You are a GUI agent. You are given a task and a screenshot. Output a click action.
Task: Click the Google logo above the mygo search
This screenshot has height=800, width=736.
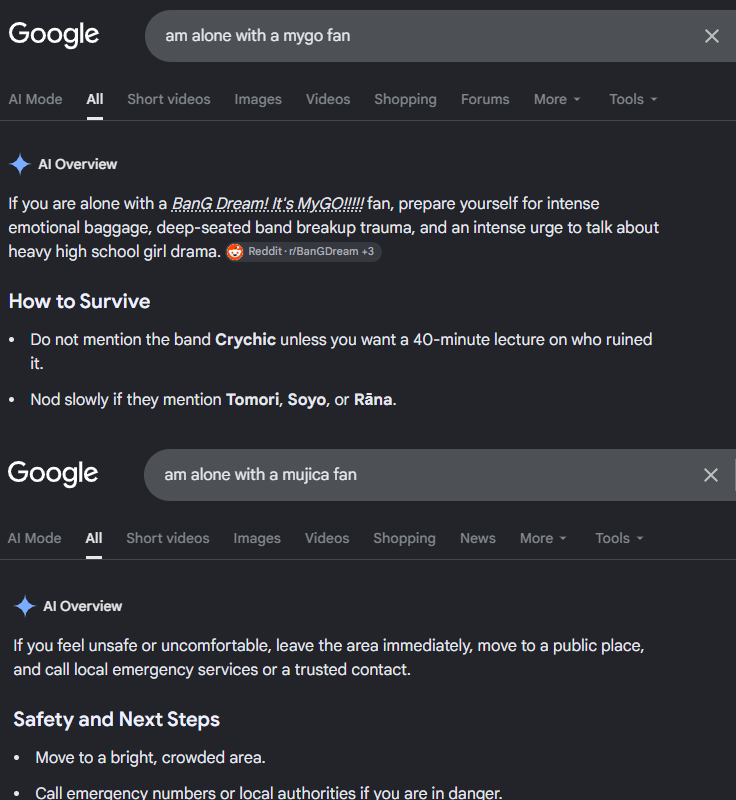tap(54, 35)
